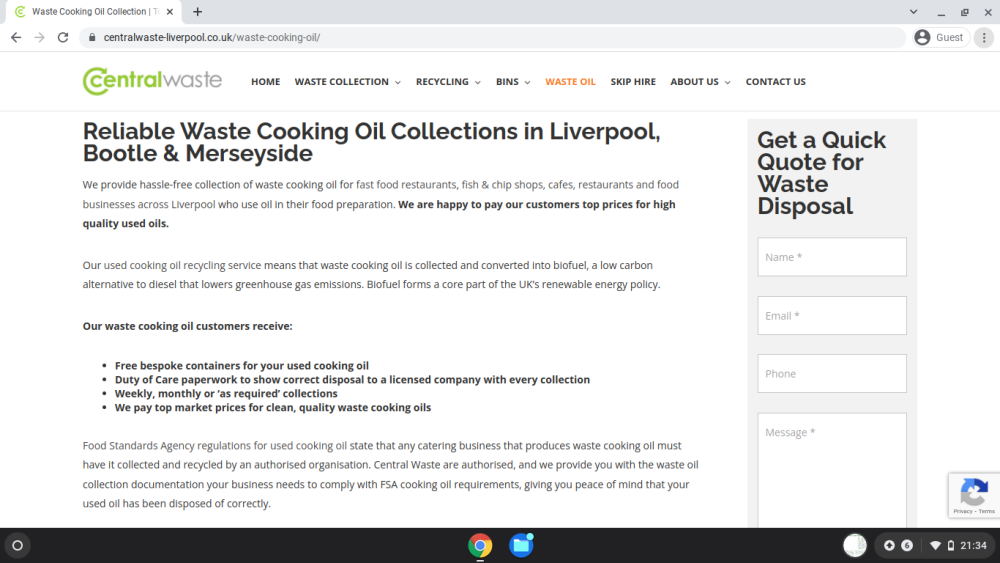Screen dimensions: 1000x563
Task: Open the Files app on the shelf
Action: [x=521, y=546]
